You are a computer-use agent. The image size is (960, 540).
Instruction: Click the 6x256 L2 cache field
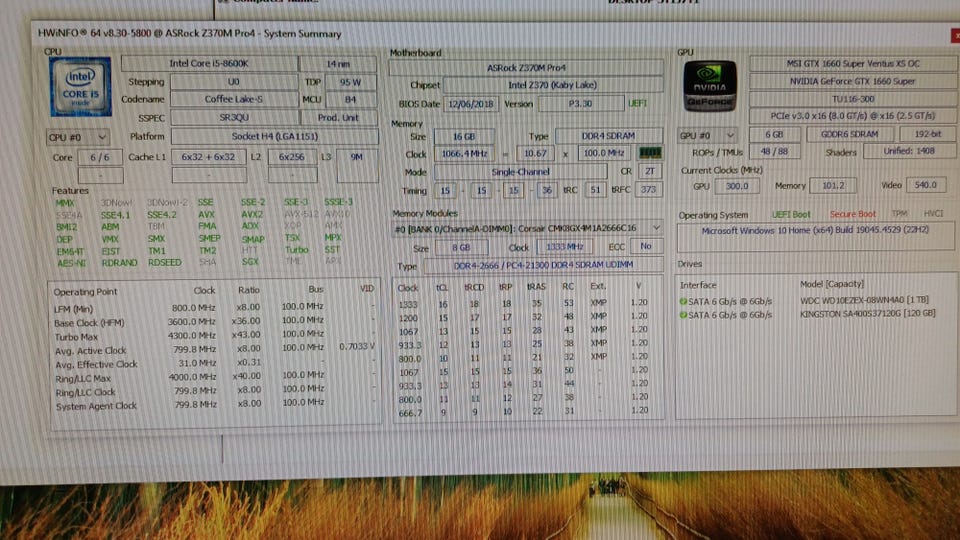tap(292, 157)
